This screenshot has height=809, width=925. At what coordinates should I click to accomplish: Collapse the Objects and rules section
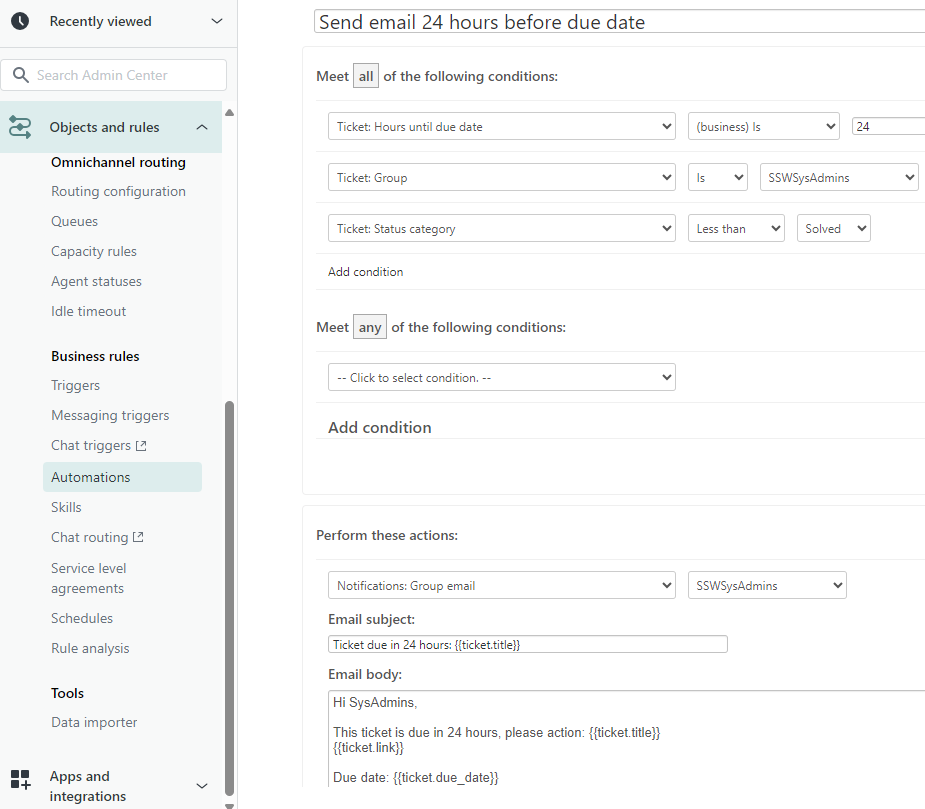point(202,127)
